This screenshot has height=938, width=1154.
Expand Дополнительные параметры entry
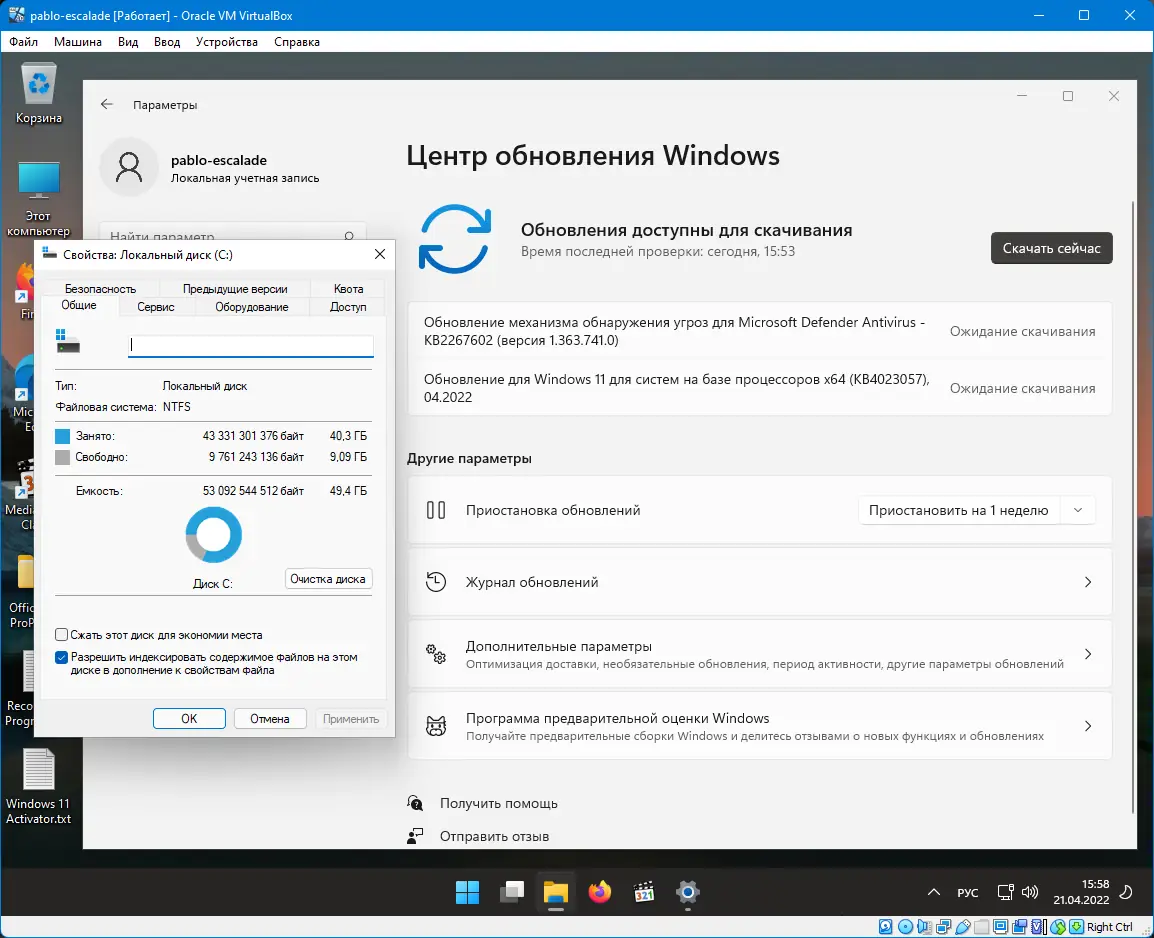[x=760, y=654]
